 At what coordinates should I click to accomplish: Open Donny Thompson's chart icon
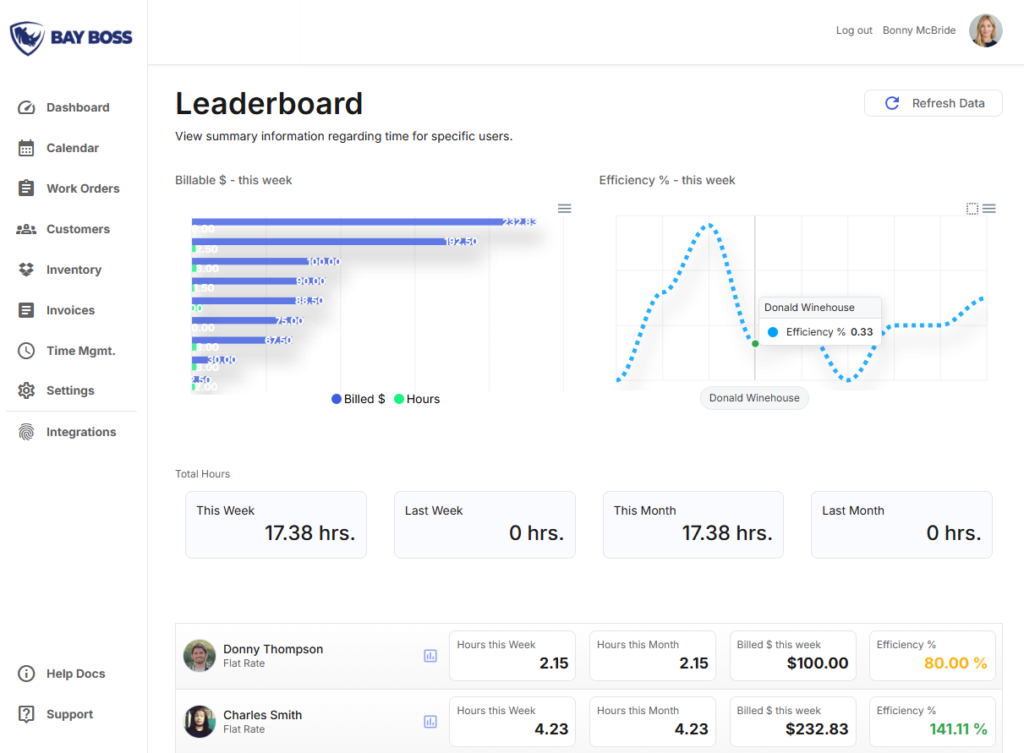430,656
